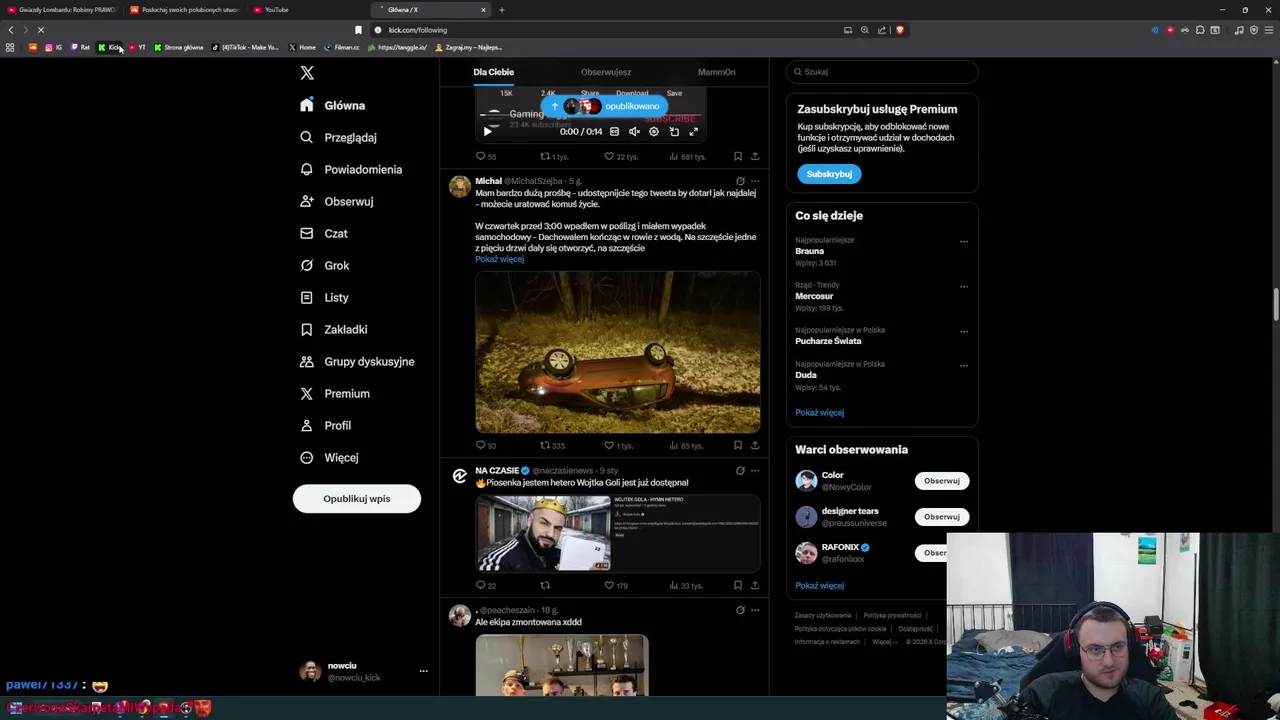
Task: Open options for Mercosur trend
Action: point(964,286)
